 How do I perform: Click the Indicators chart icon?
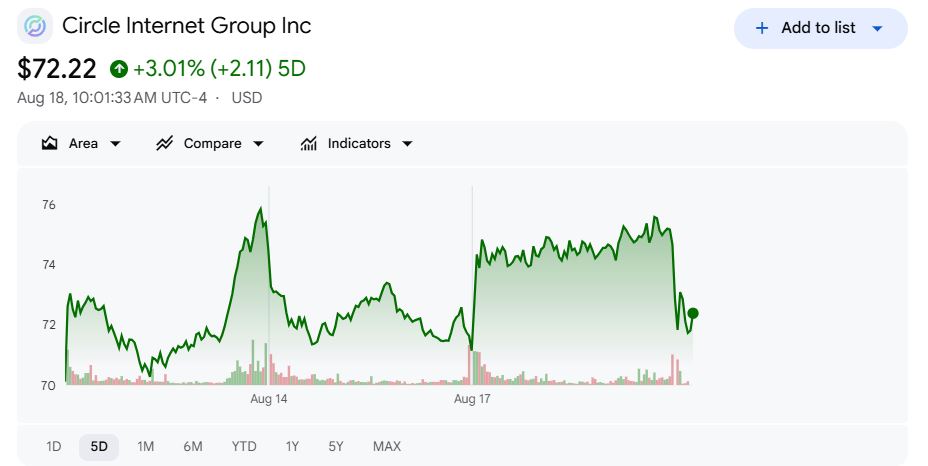[x=308, y=143]
